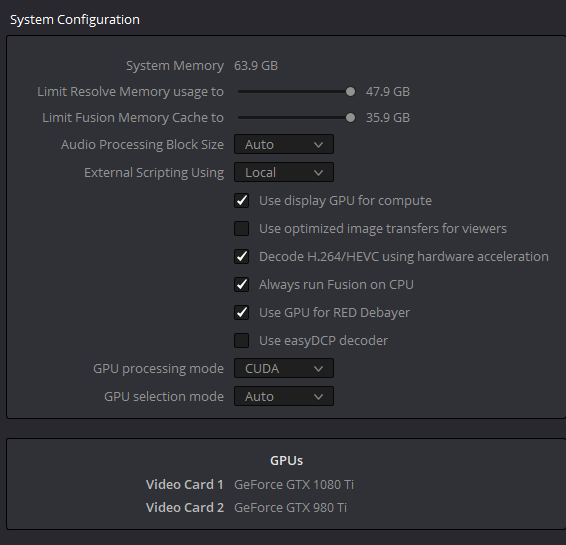This screenshot has height=545, width=566.
Task: Click the Video Card 1 label
Action: [184, 484]
